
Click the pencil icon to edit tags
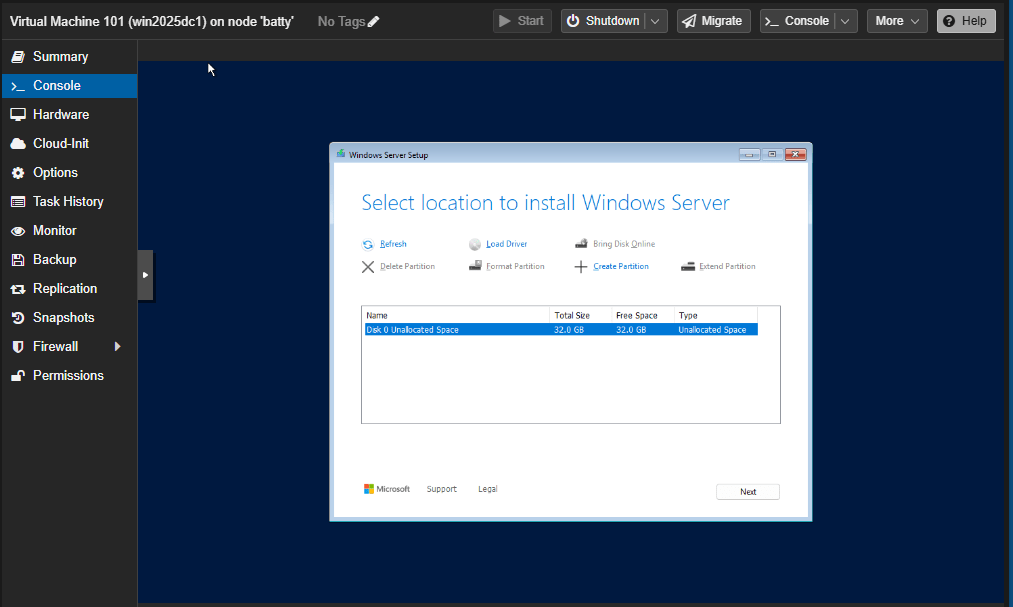click(x=374, y=21)
